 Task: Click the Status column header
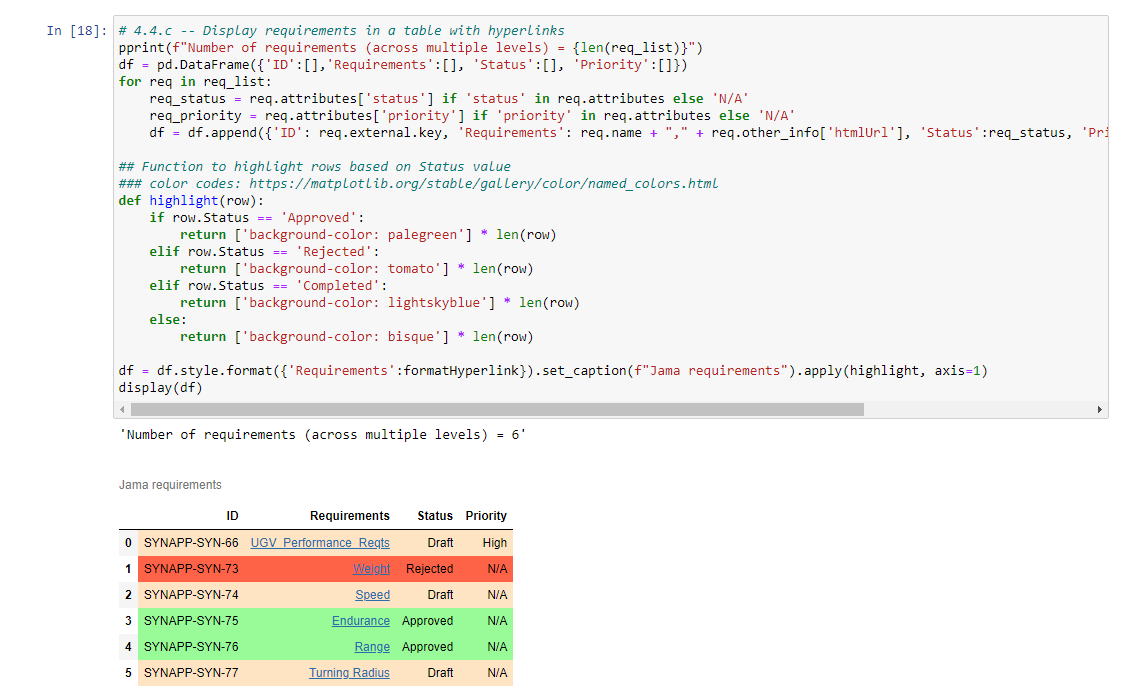point(435,516)
